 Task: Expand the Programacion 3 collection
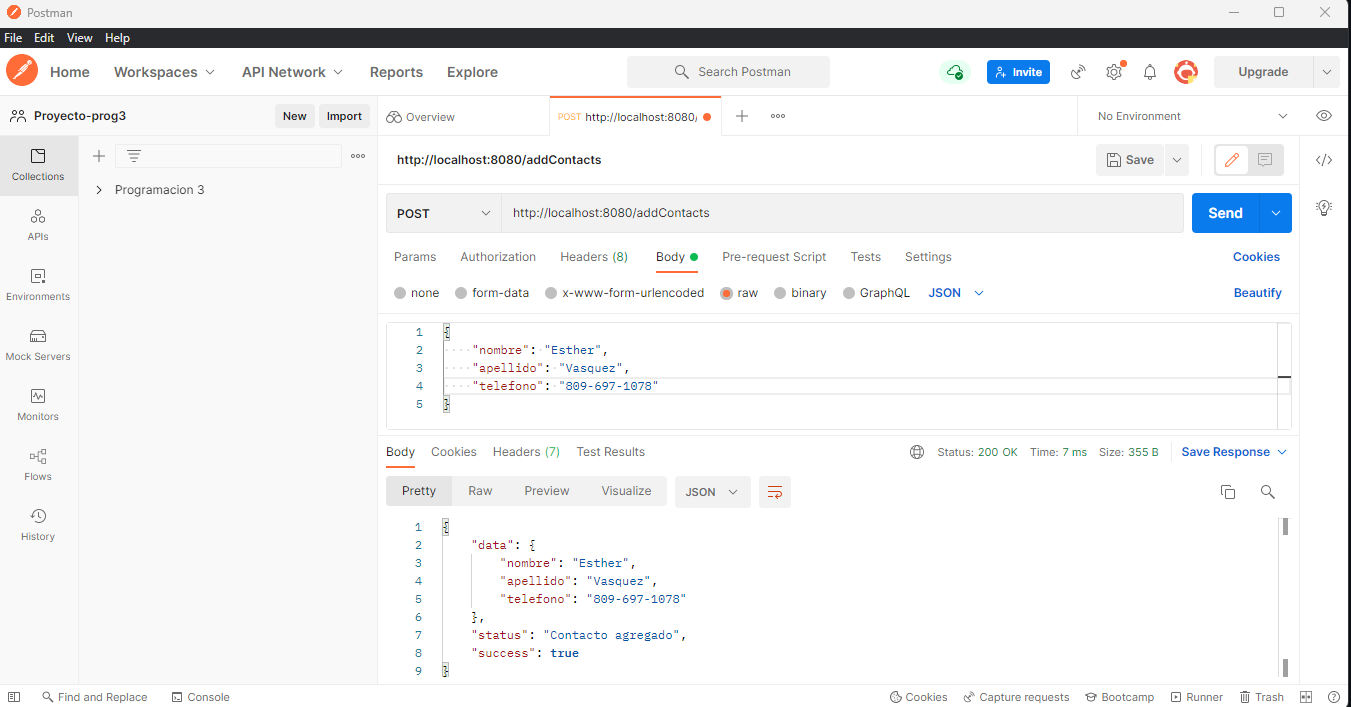[98, 187]
